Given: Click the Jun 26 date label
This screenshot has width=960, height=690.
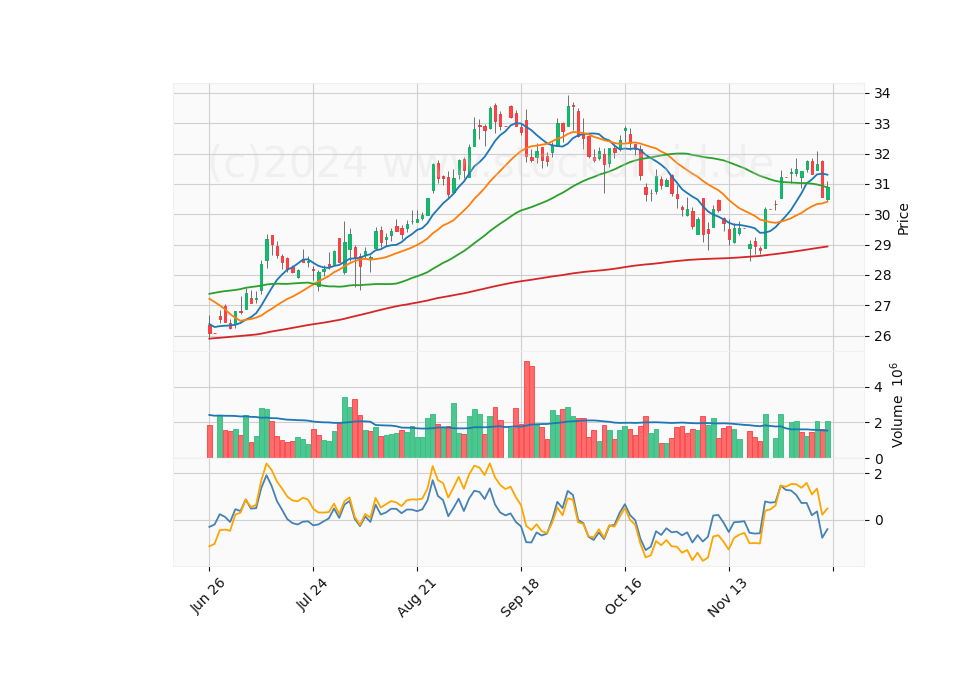Looking at the screenshot, I should point(207,596).
